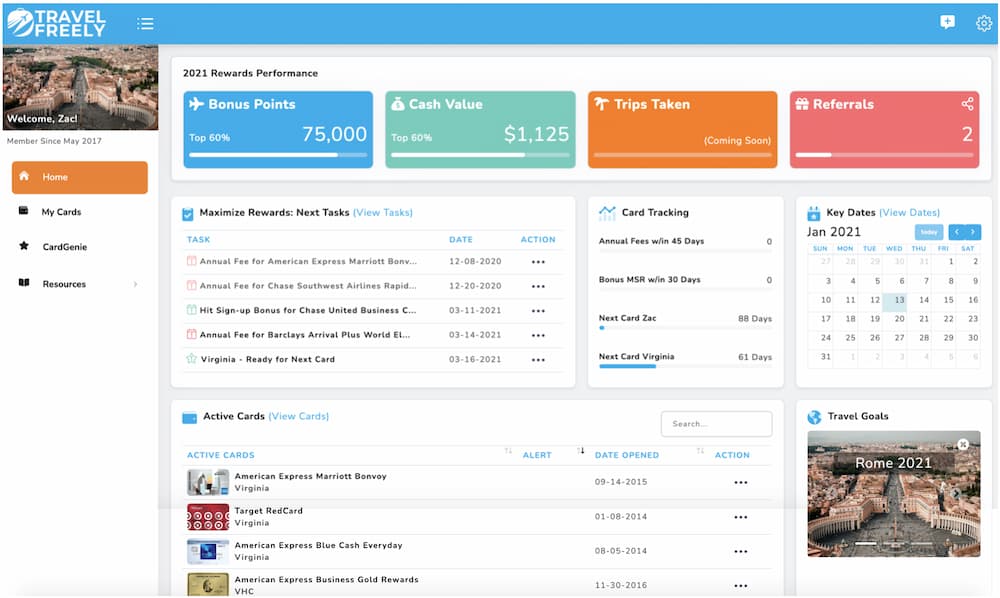The height and width of the screenshot is (598, 1000).
Task: Open actions for Virginia Ready for Next Card
Action: click(538, 360)
